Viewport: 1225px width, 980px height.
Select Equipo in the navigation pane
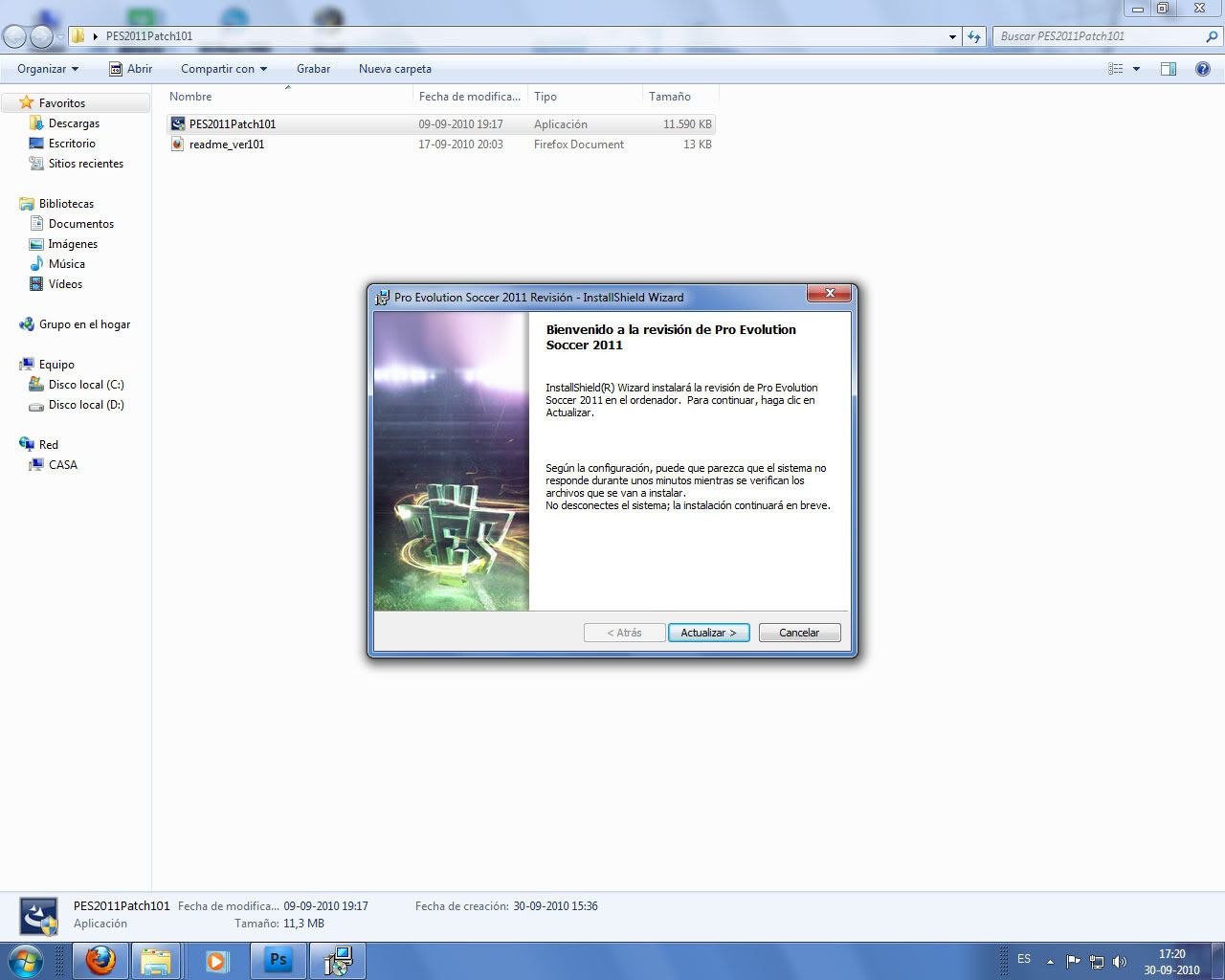pyautogui.click(x=56, y=365)
